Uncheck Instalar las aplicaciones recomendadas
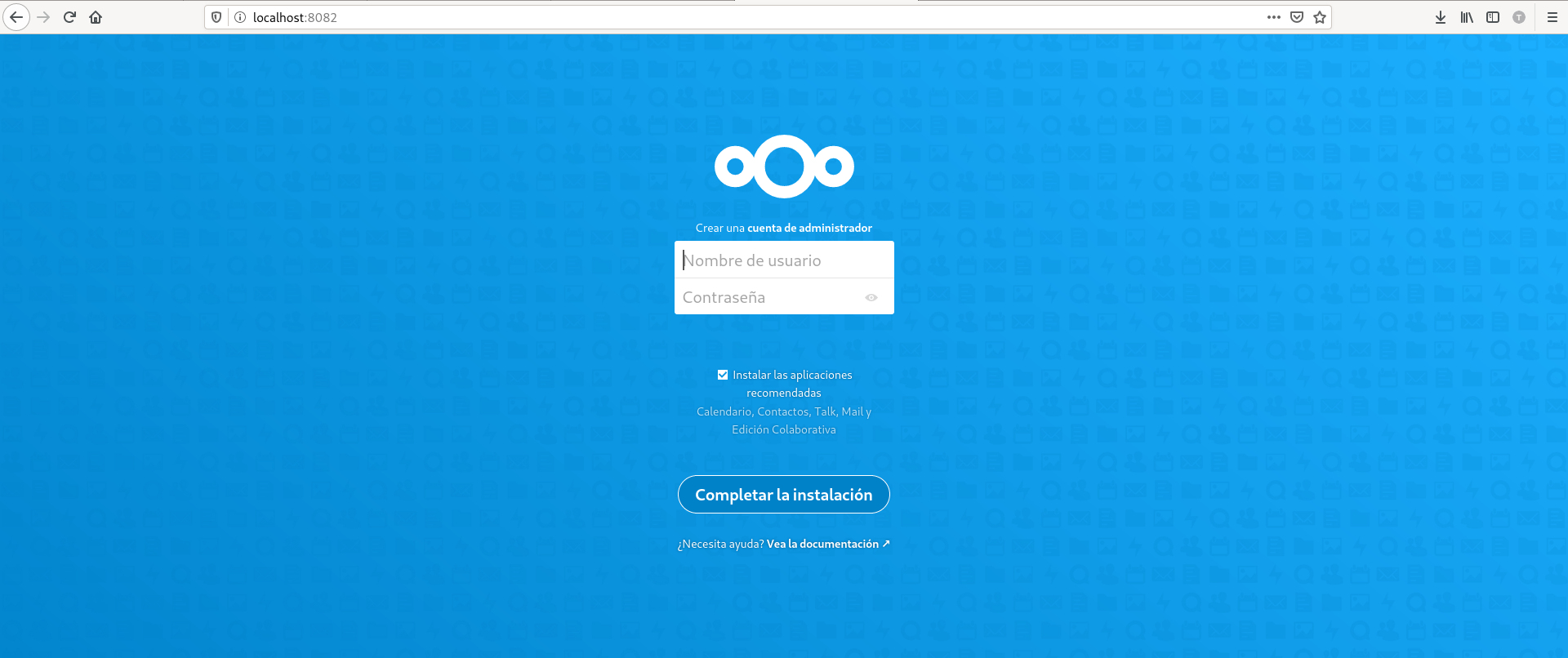This screenshot has width=1568, height=658. [x=723, y=375]
